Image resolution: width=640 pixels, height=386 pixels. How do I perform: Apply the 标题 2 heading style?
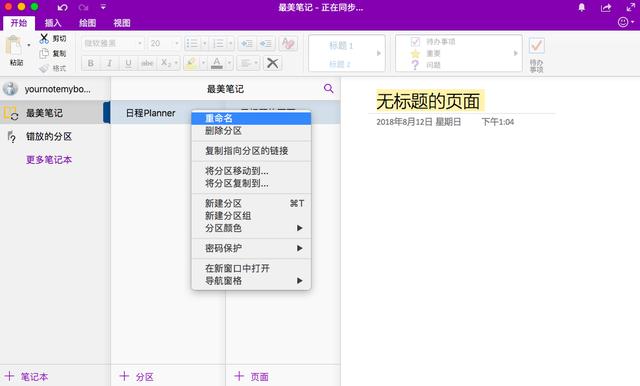(x=340, y=64)
